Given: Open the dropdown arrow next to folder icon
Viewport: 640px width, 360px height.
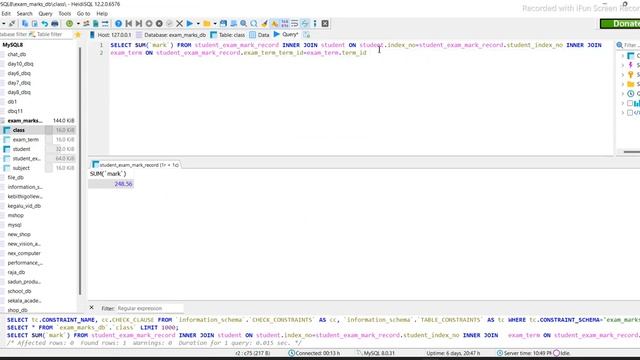Looking at the screenshot, I should 215,24.
